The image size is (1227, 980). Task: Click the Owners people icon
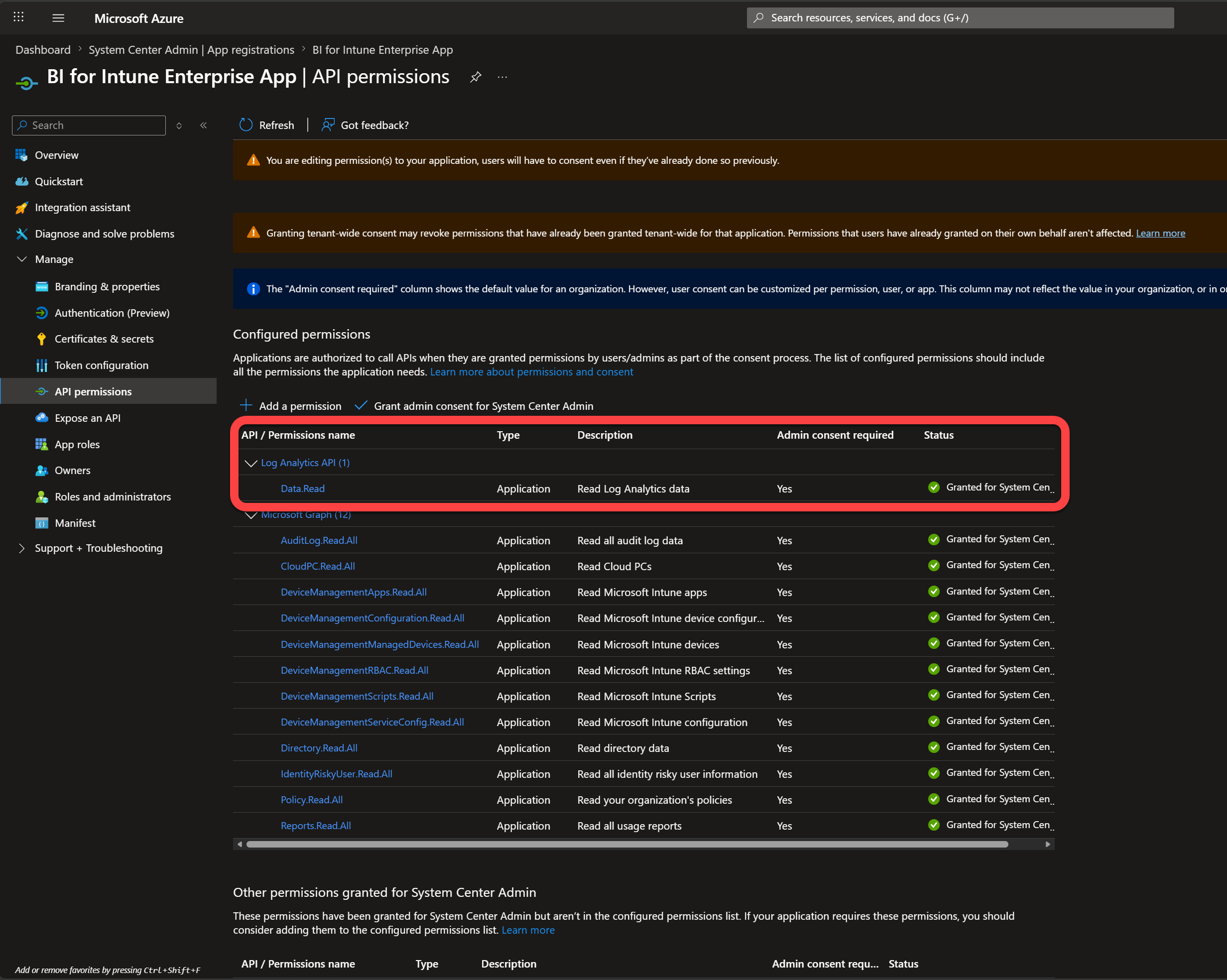pos(41,471)
